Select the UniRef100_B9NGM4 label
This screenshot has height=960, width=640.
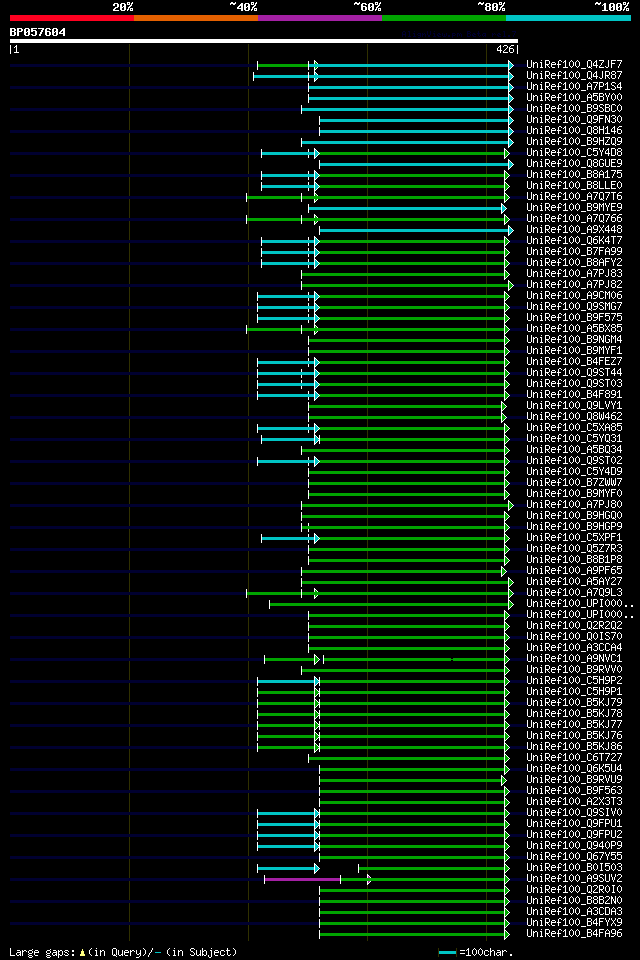tap(574, 340)
